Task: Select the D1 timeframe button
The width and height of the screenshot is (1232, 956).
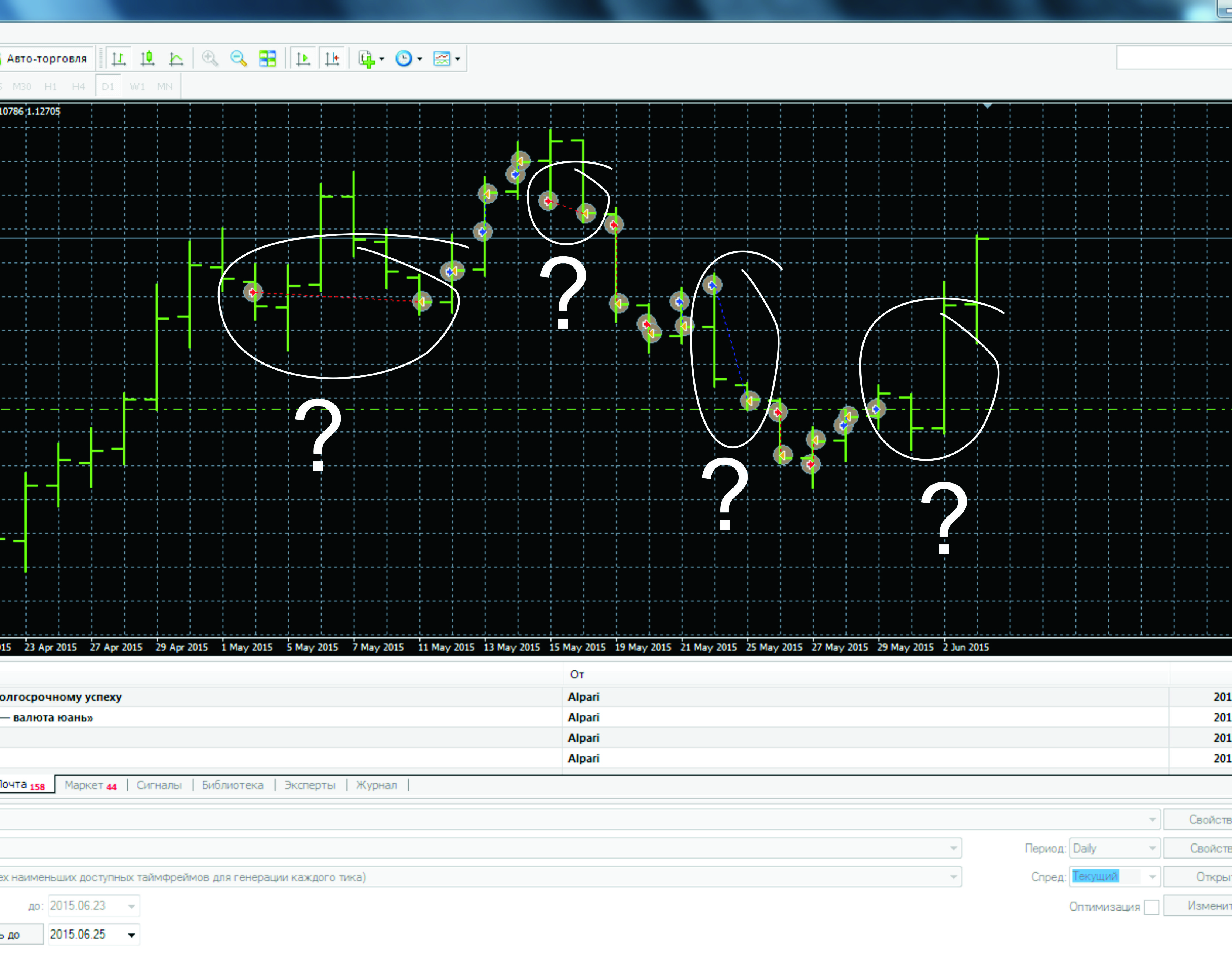Action: (108, 87)
